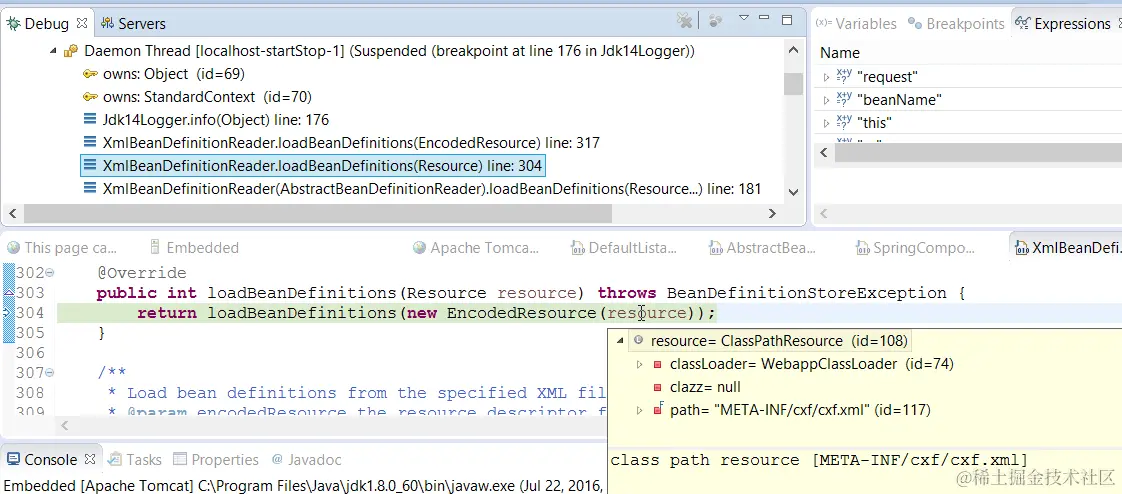Collapse the resource= ClassPathResource node
This screenshot has width=1122, height=494.
tap(620, 341)
